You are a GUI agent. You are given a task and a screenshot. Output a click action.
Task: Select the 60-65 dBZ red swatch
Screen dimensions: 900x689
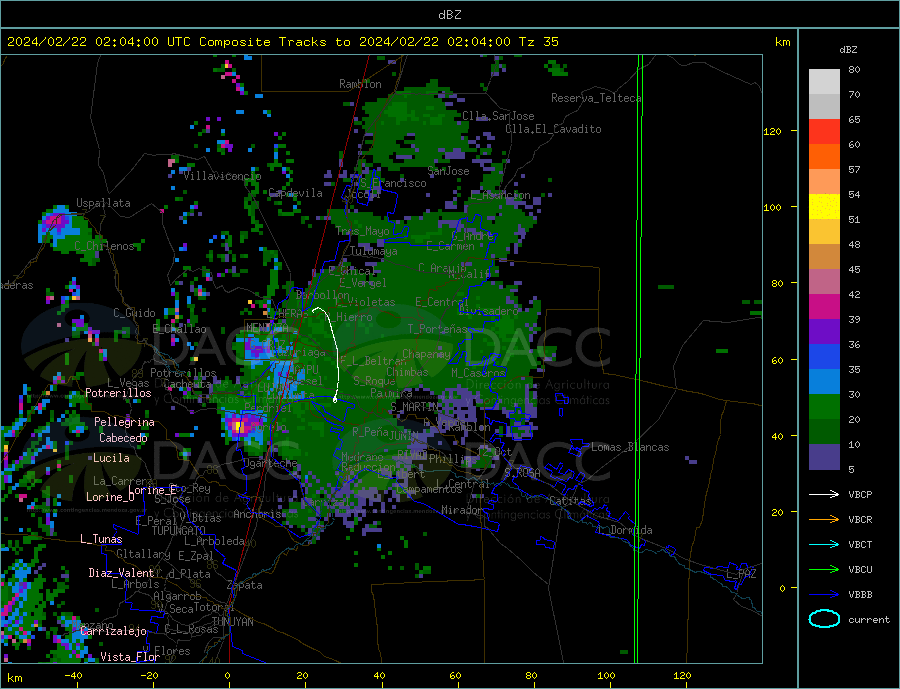(824, 131)
